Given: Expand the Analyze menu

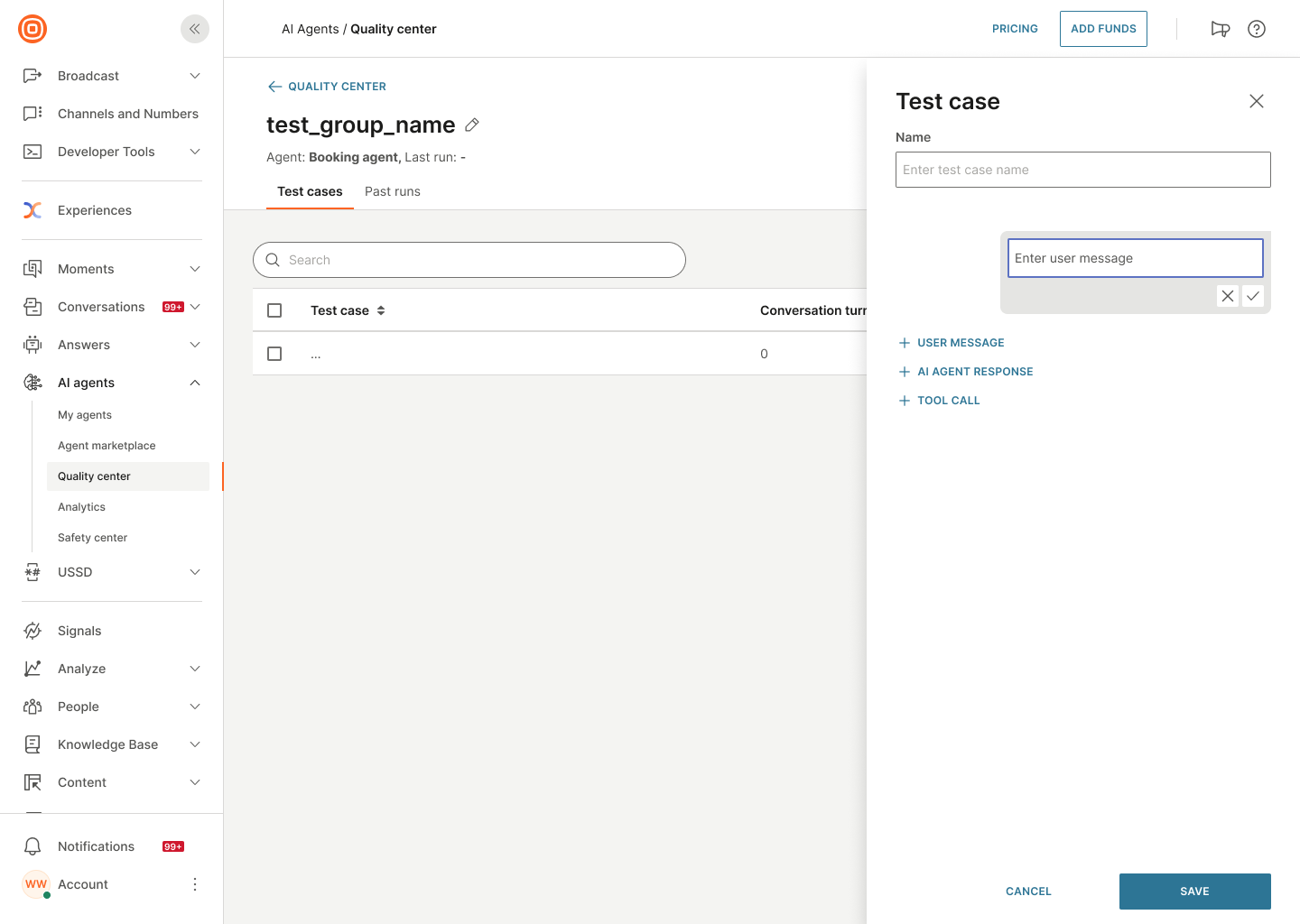Looking at the screenshot, I should [x=82, y=669].
